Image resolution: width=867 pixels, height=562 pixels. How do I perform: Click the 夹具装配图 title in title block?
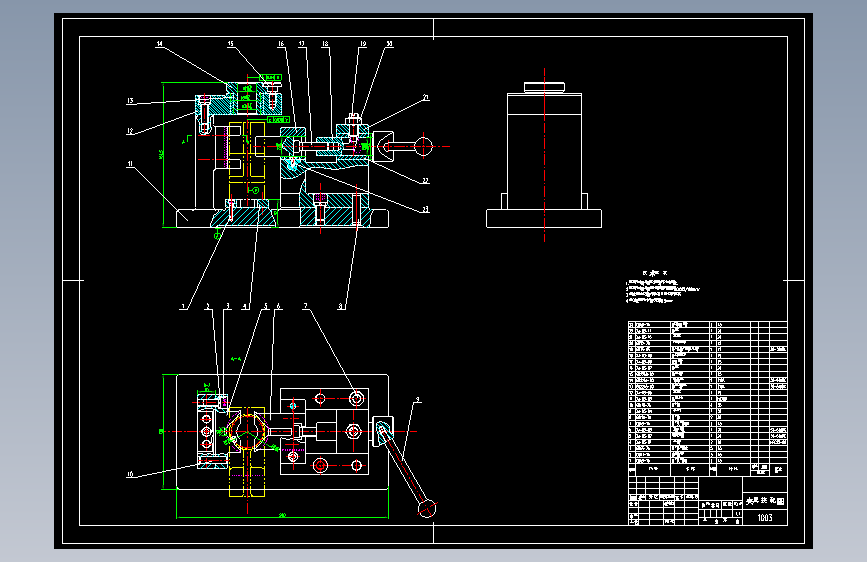pos(765,501)
